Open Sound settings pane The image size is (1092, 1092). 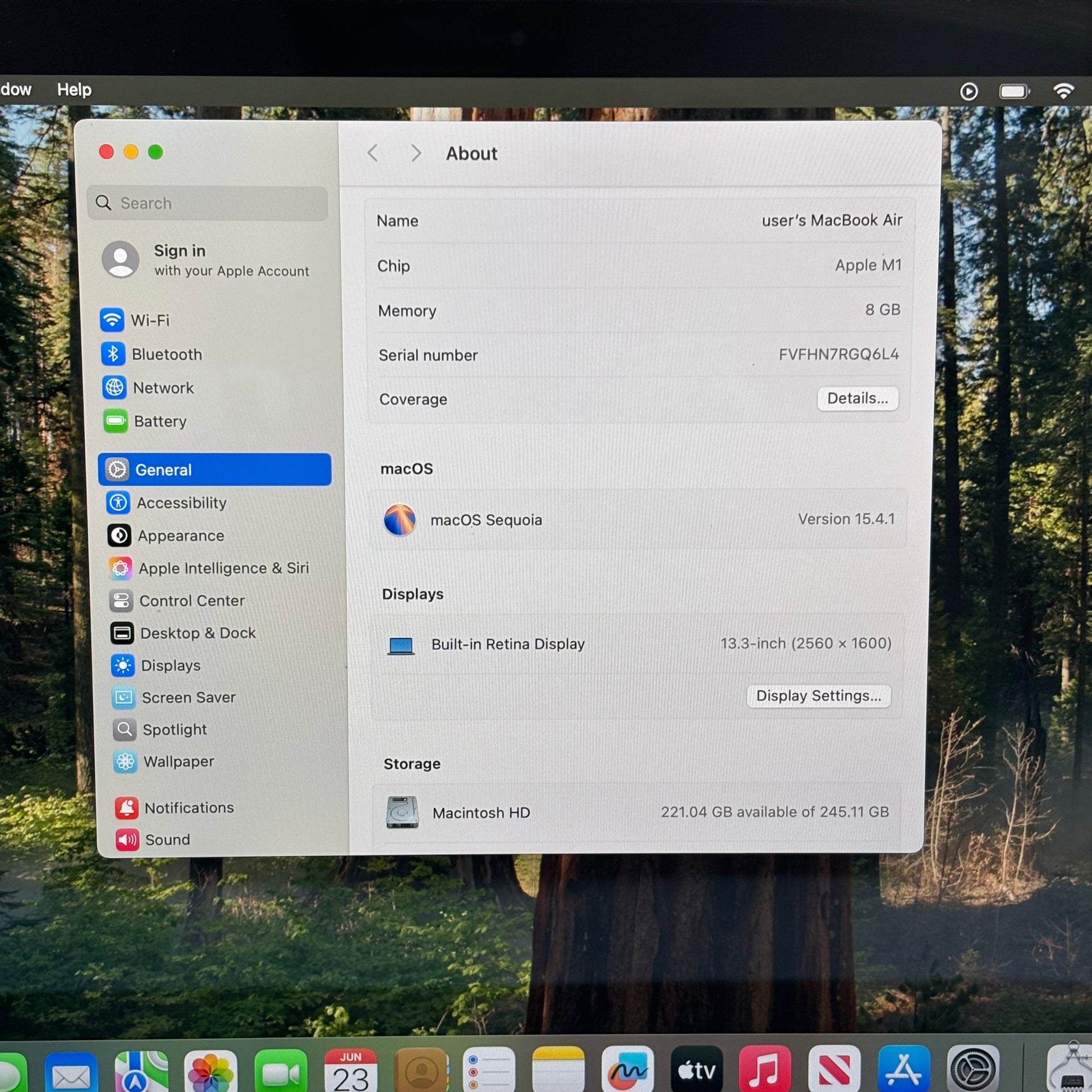(153, 839)
